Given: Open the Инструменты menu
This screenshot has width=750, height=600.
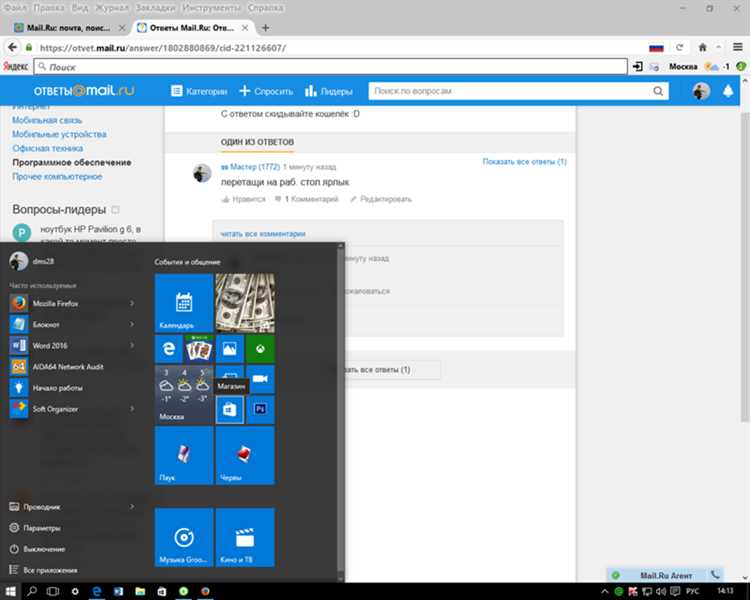Looking at the screenshot, I should [x=211, y=8].
